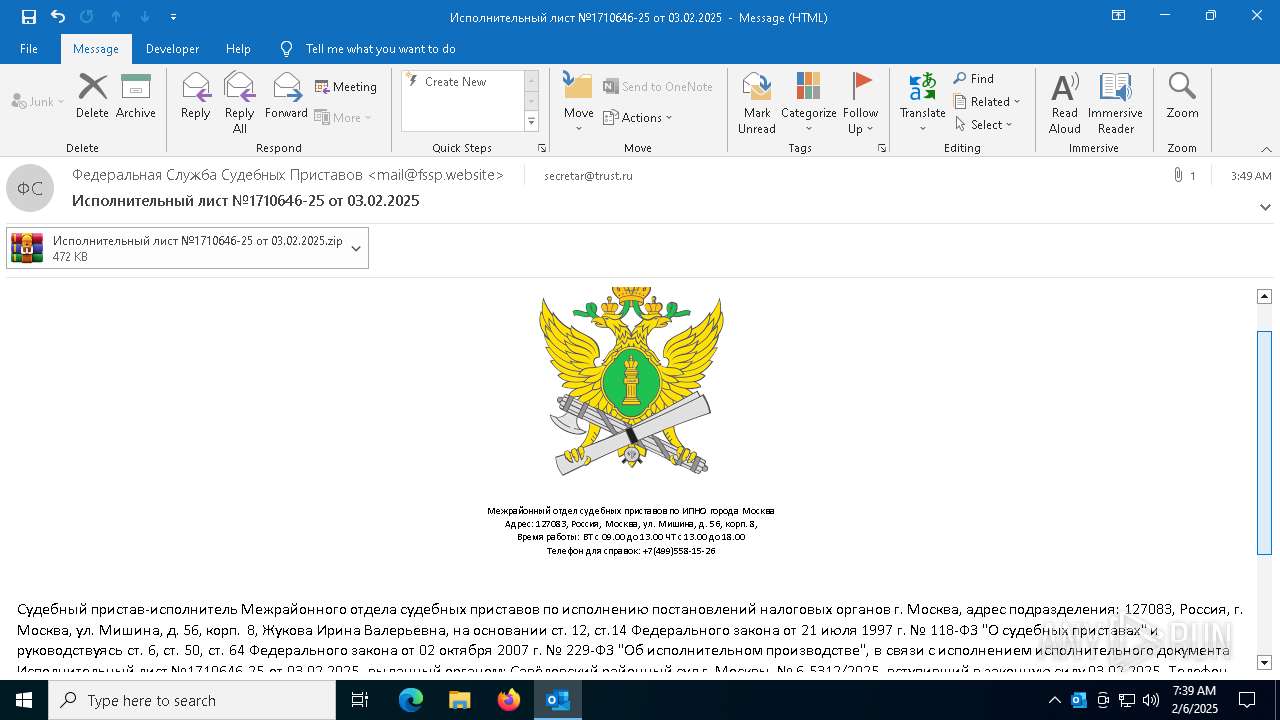Expand the Quick Steps gallery list

[x=531, y=122]
